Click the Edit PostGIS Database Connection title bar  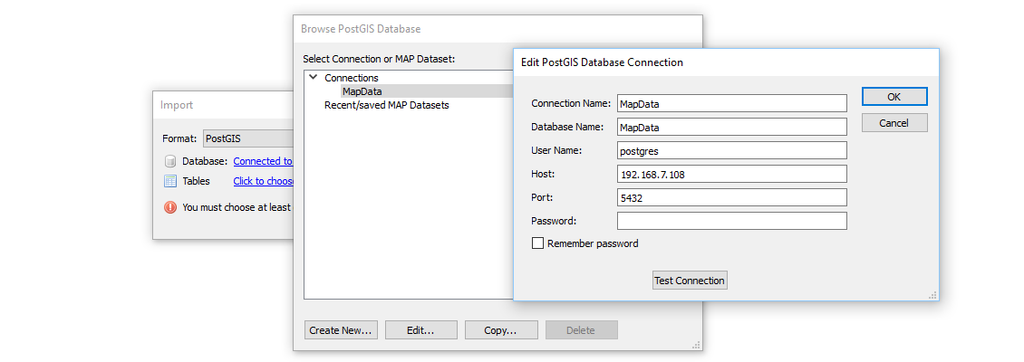[x=726, y=63]
